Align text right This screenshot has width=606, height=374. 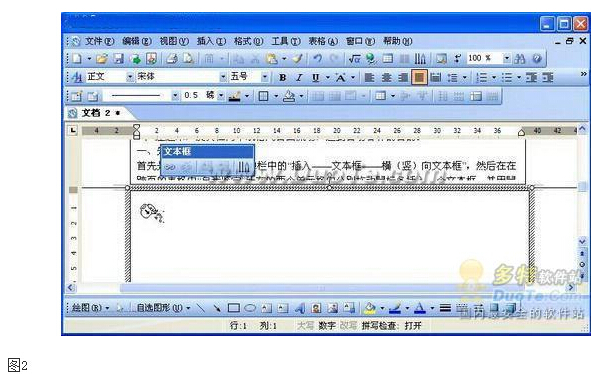coord(403,77)
